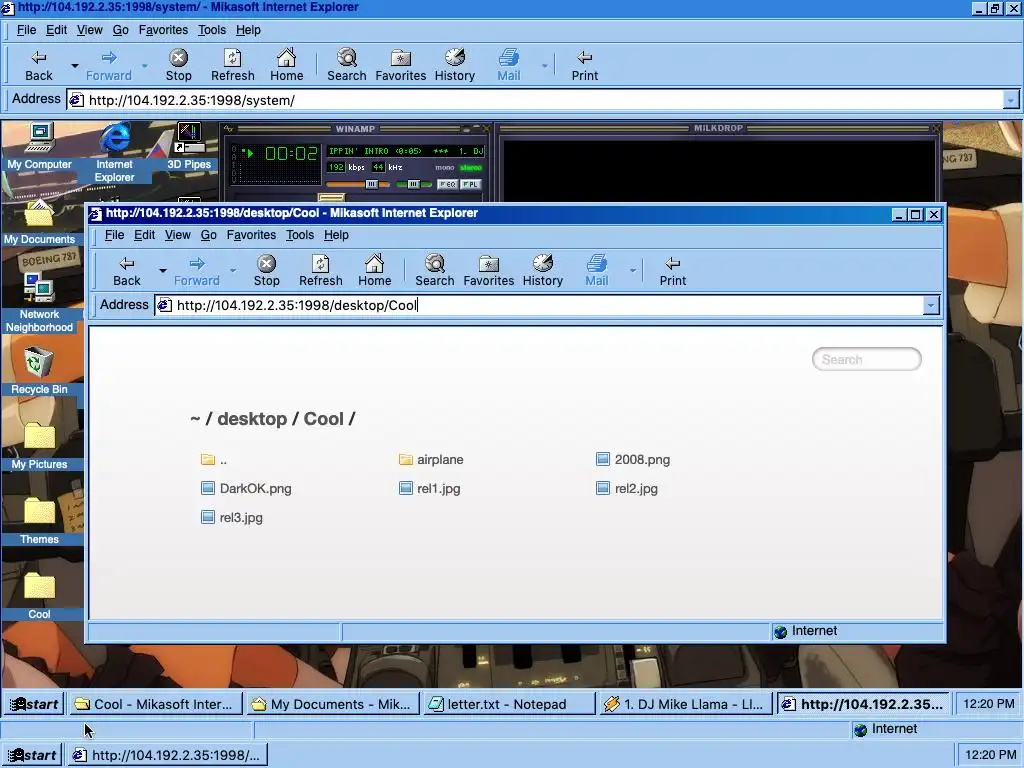Click the Search field in the Cool page
Screen dimensions: 1024x768
867,359
